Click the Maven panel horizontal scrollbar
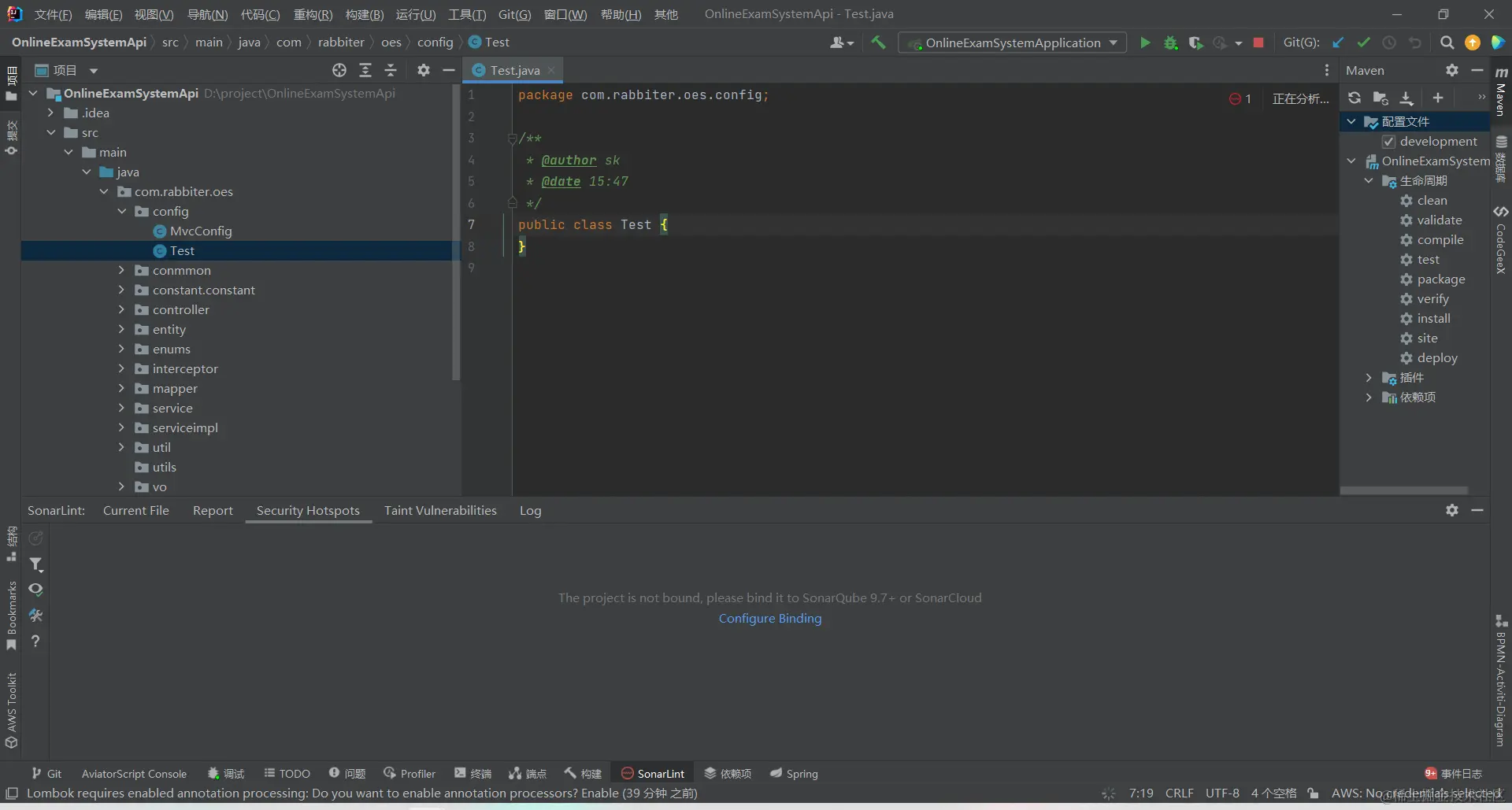This screenshot has height=810, width=1512. point(1404,490)
